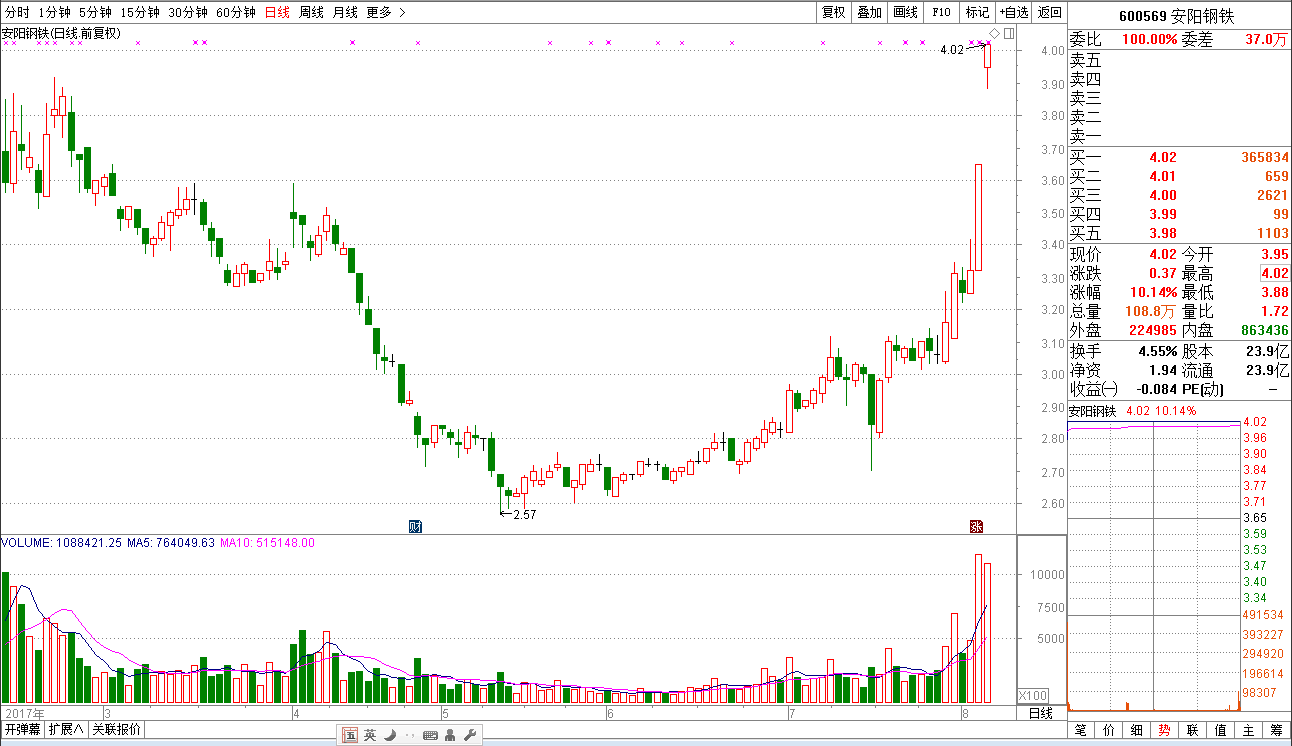
Task: Select the 日线 daily period
Action: (277, 12)
